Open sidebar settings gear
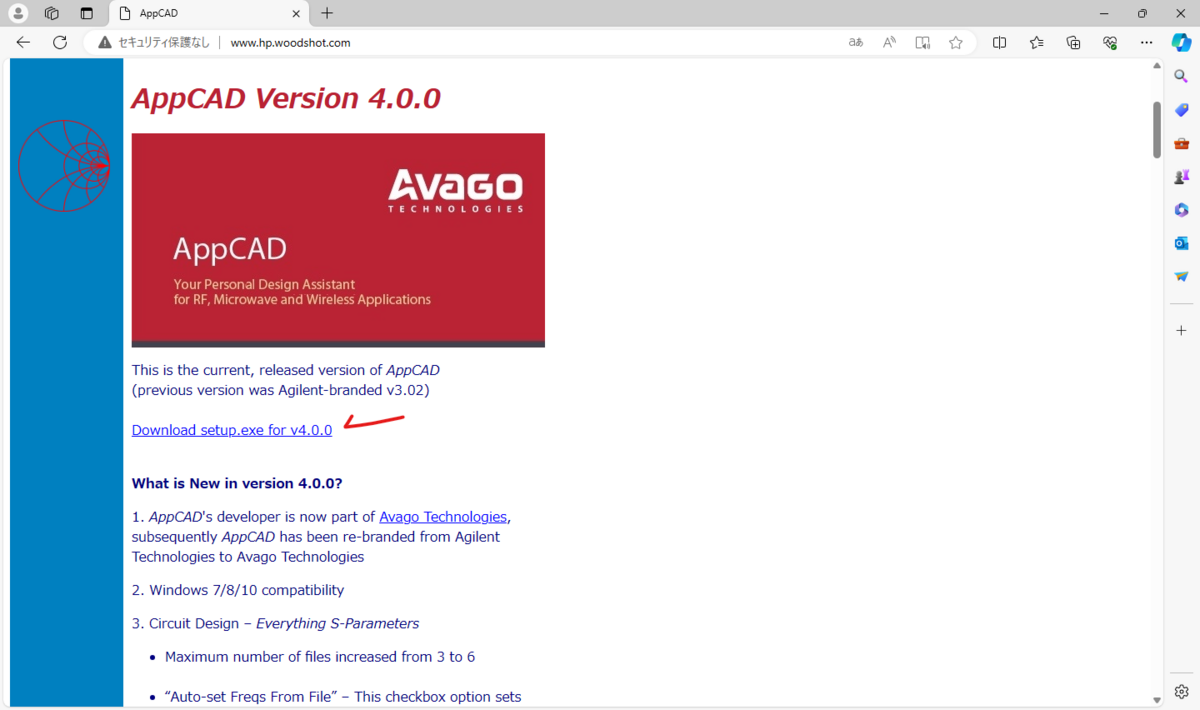This screenshot has width=1200, height=710. point(1181,692)
